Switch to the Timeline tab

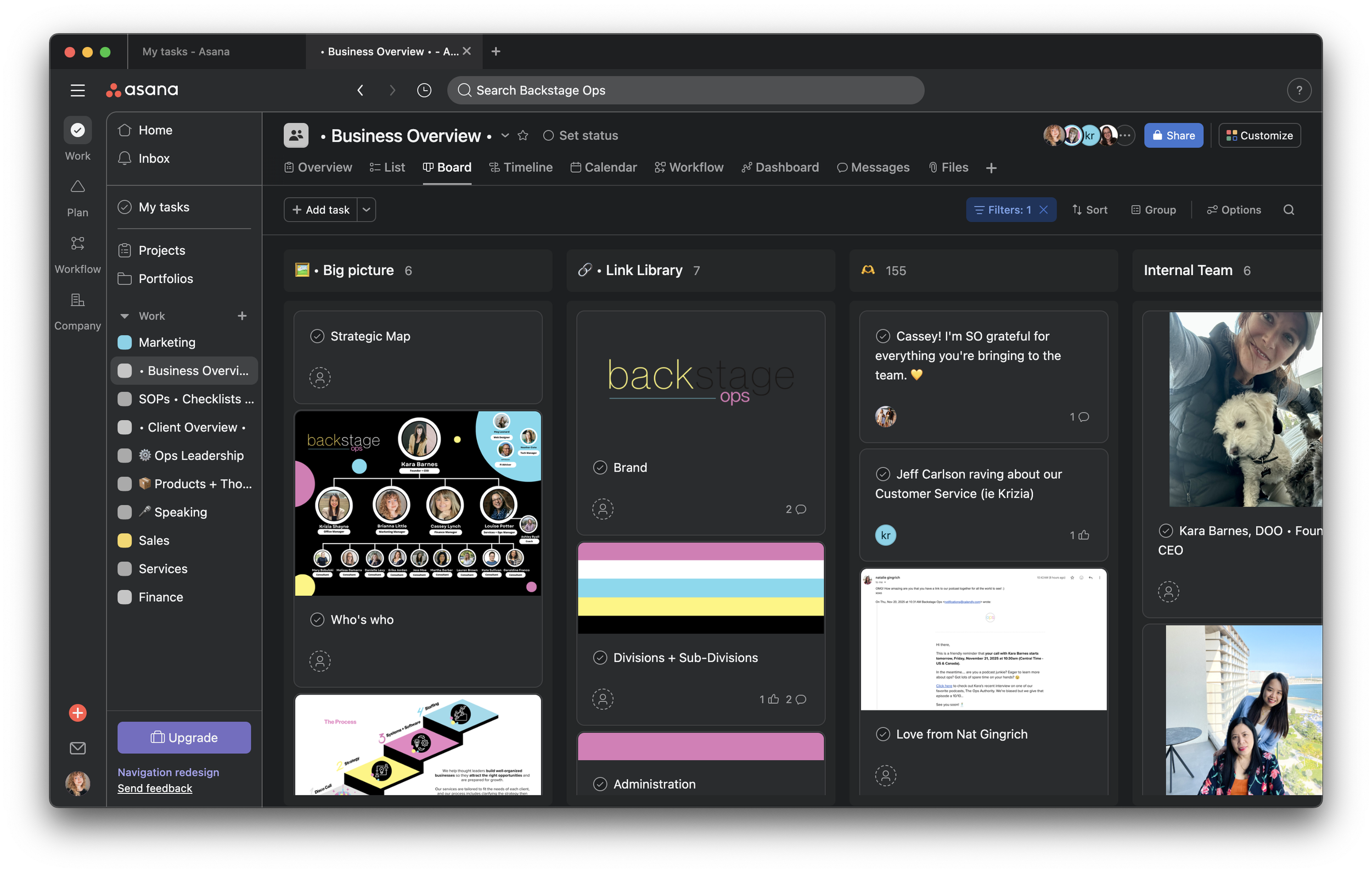pyautogui.click(x=521, y=167)
